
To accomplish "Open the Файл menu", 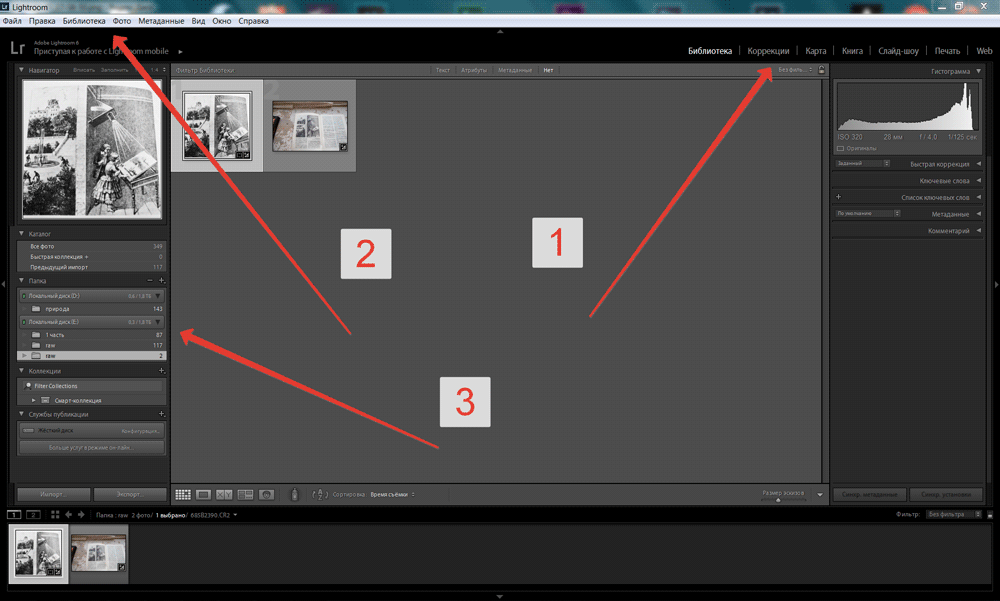I will point(12,21).
